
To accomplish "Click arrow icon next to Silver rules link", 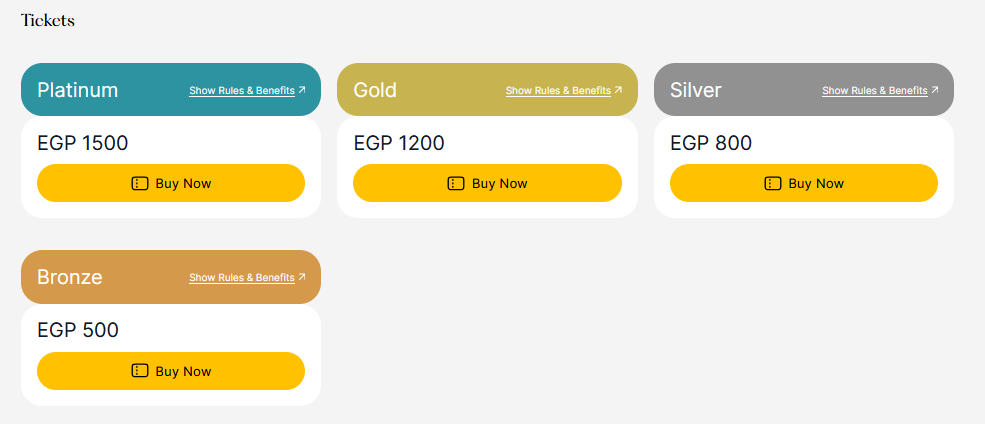I will click(x=935, y=90).
